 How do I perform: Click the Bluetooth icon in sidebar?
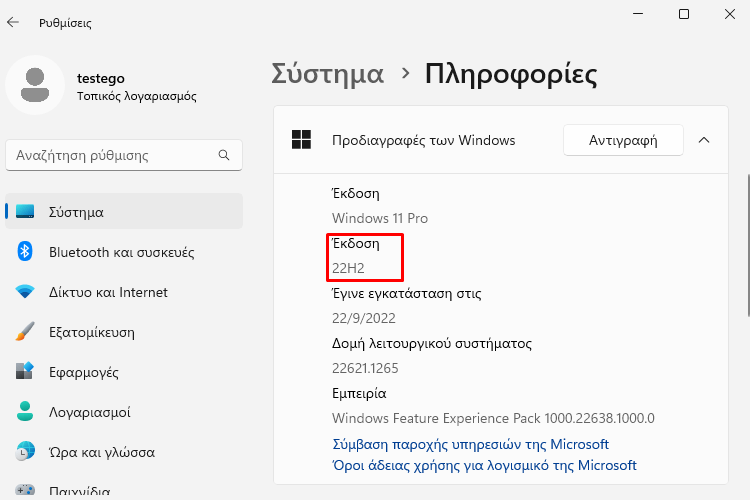click(25, 251)
